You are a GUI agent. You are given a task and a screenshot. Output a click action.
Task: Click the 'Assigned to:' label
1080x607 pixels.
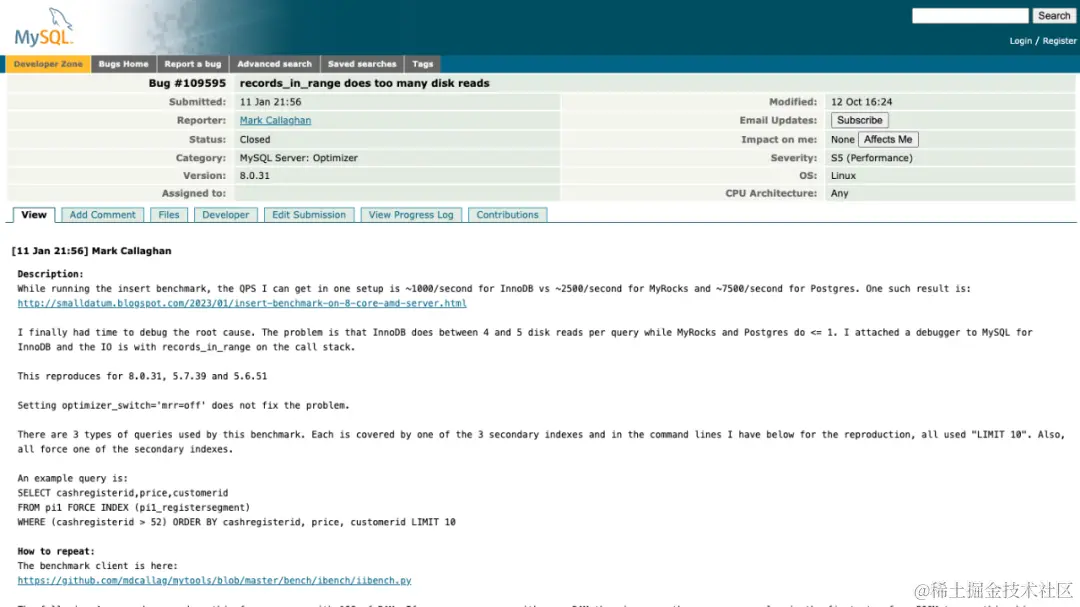194,194
